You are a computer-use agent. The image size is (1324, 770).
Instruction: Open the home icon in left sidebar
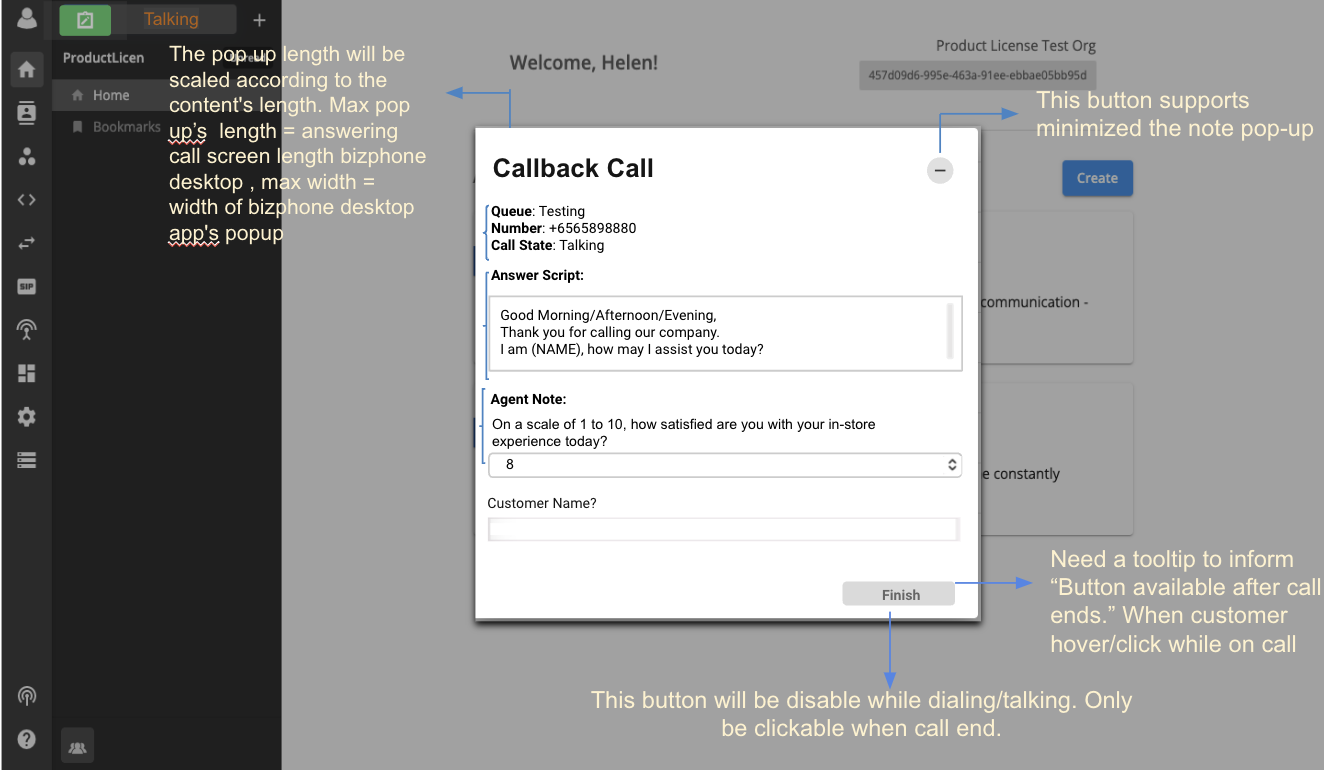point(27,69)
